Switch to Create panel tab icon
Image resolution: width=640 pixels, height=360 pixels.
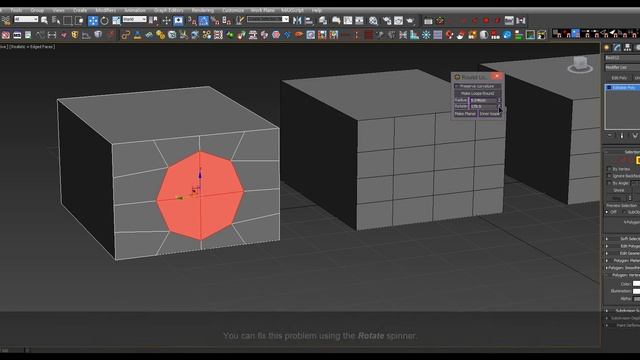coord(607,48)
